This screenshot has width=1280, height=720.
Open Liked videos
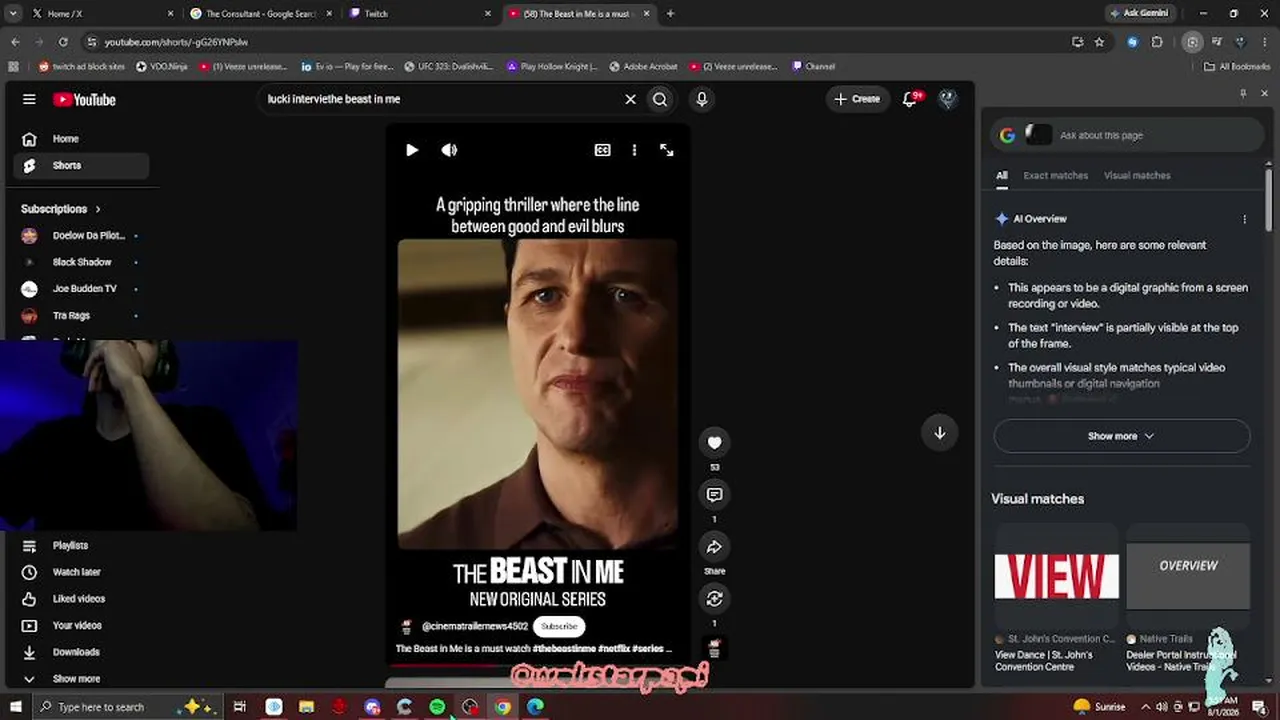pyautogui.click(x=80, y=599)
